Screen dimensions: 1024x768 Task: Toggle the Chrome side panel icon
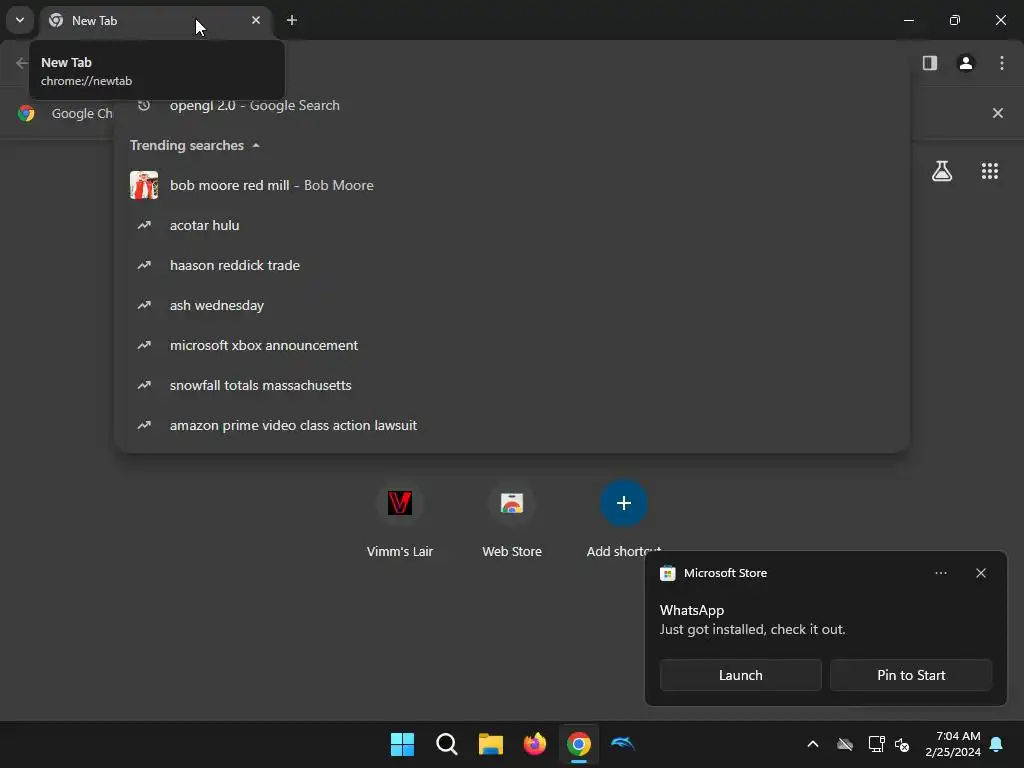[929, 63]
